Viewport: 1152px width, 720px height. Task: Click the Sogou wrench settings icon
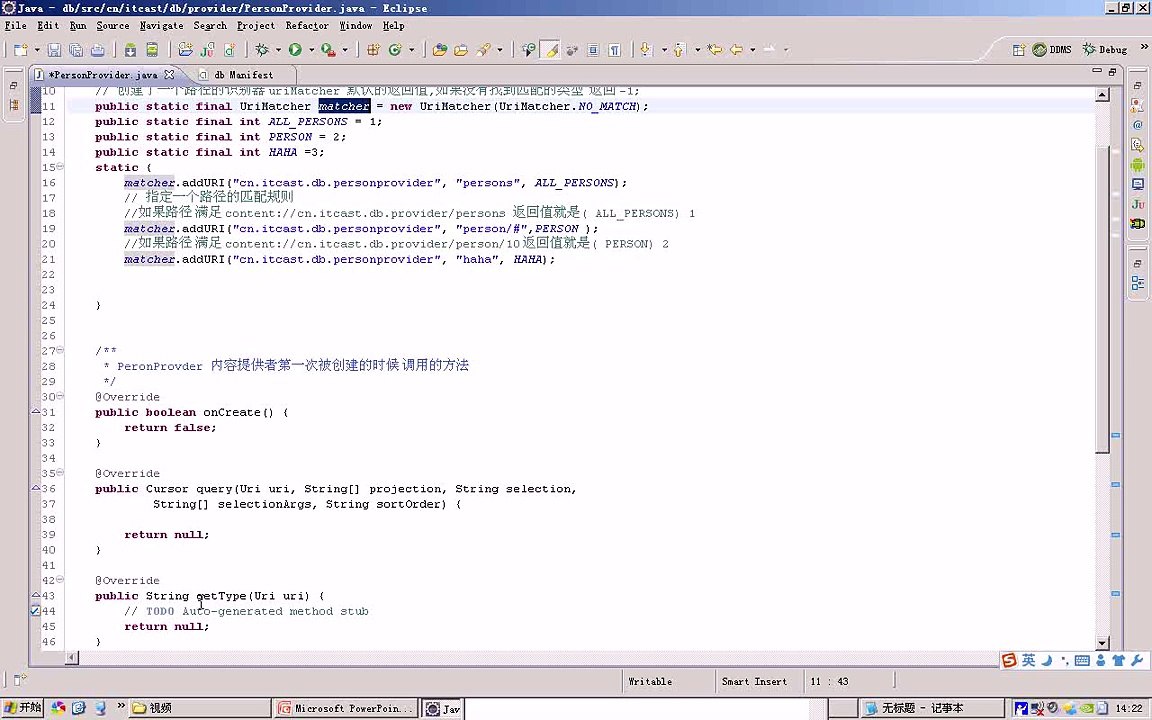1137,660
